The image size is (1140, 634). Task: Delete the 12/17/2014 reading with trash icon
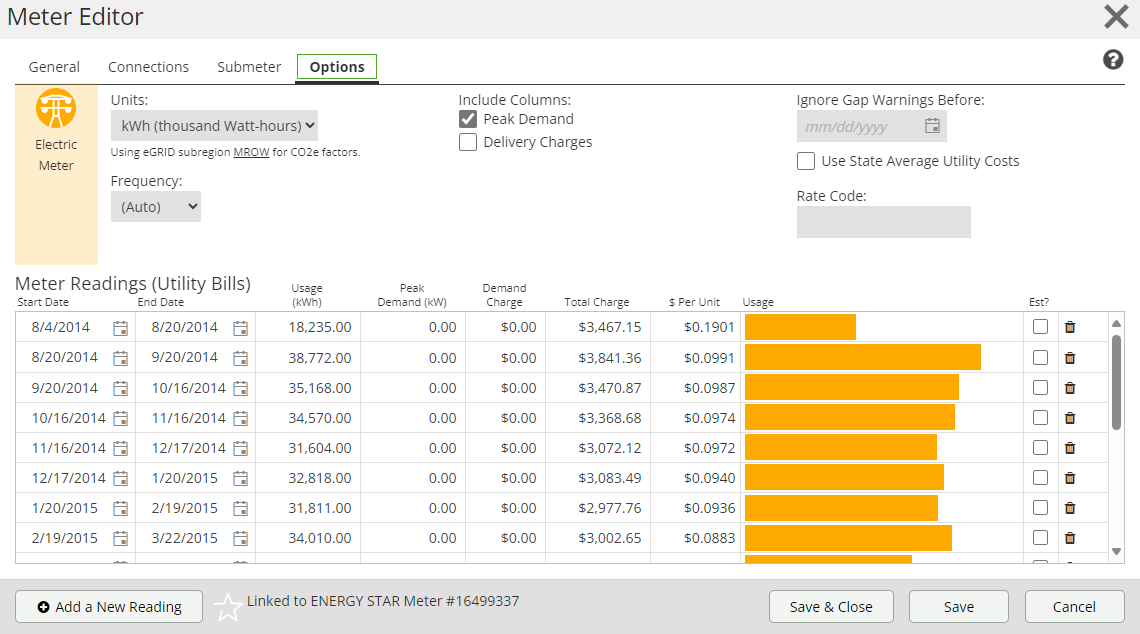tap(1069, 478)
